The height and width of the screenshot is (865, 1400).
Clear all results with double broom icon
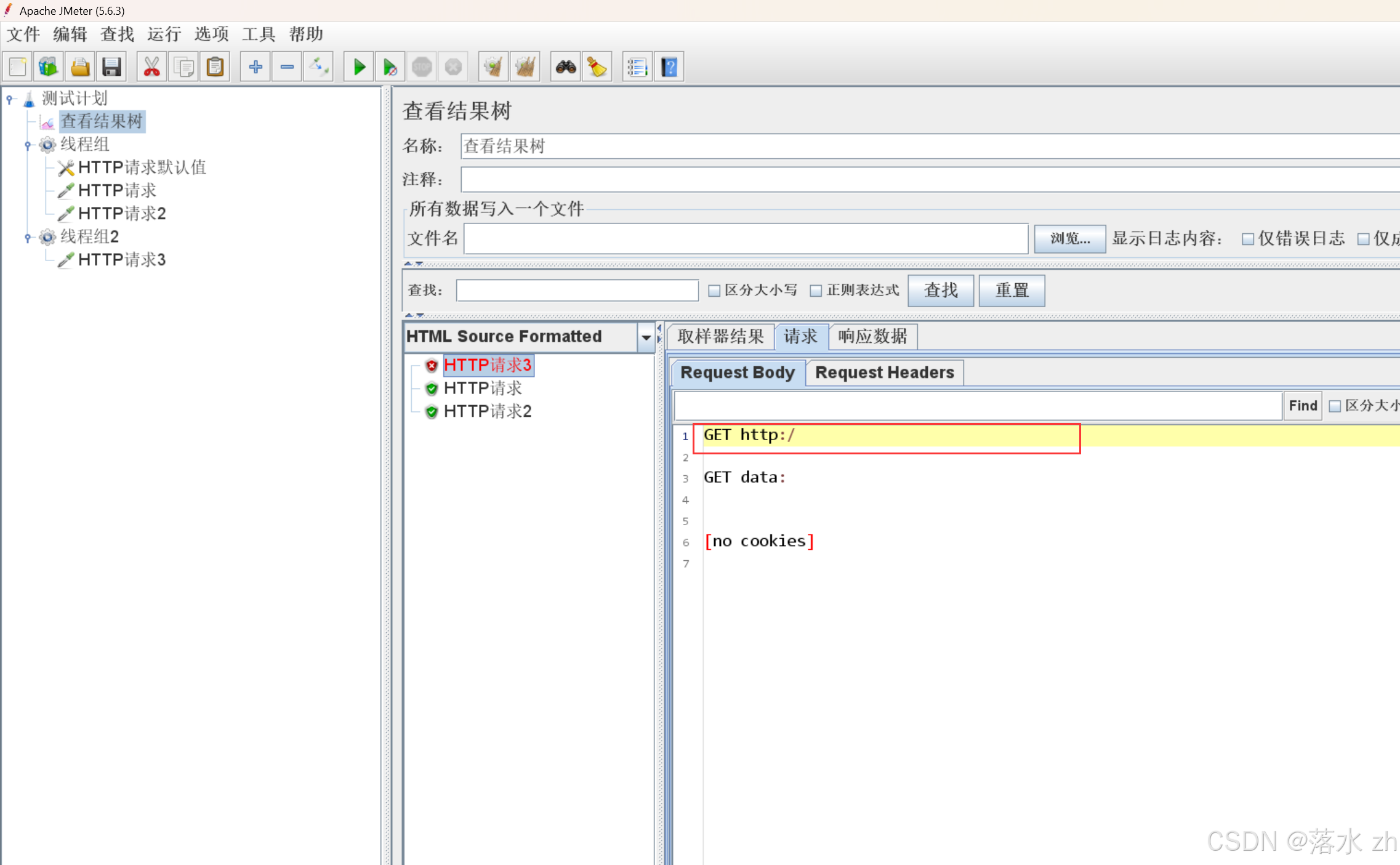(x=525, y=66)
